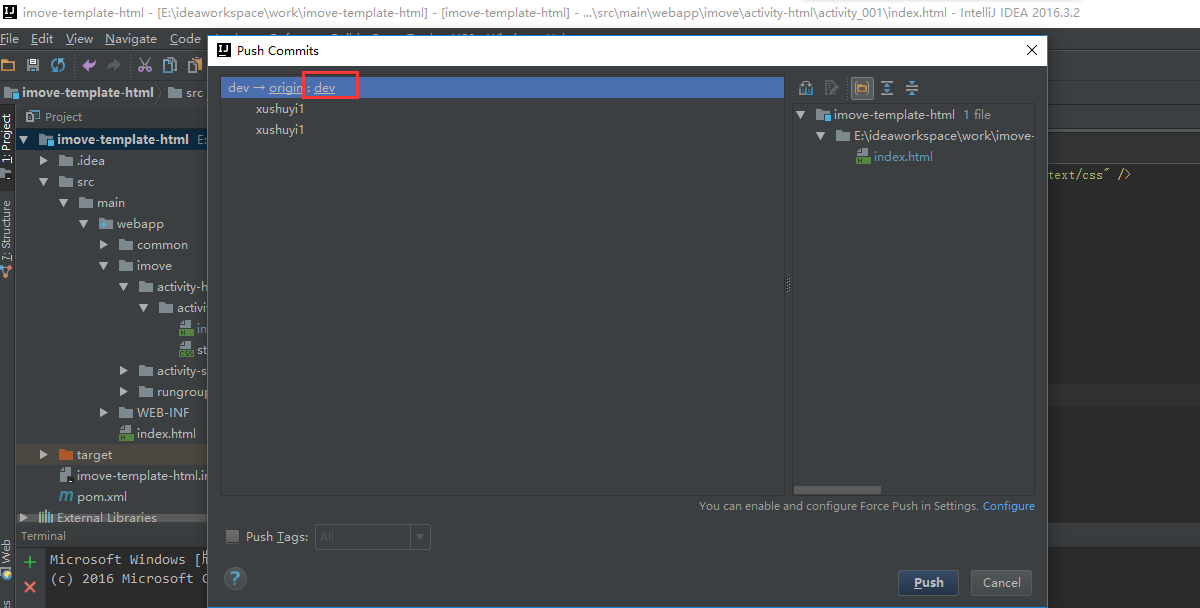This screenshot has width=1200, height=608.
Task: Open the File menu
Action: (x=9, y=39)
